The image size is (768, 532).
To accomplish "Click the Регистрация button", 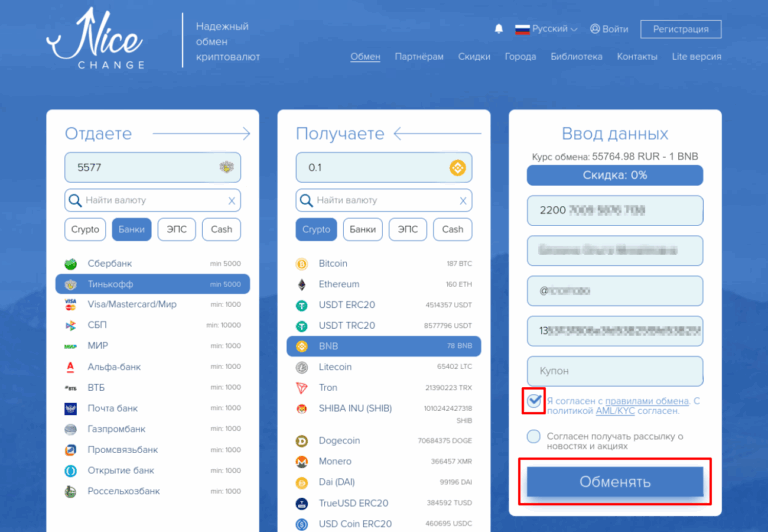I will pos(680,29).
